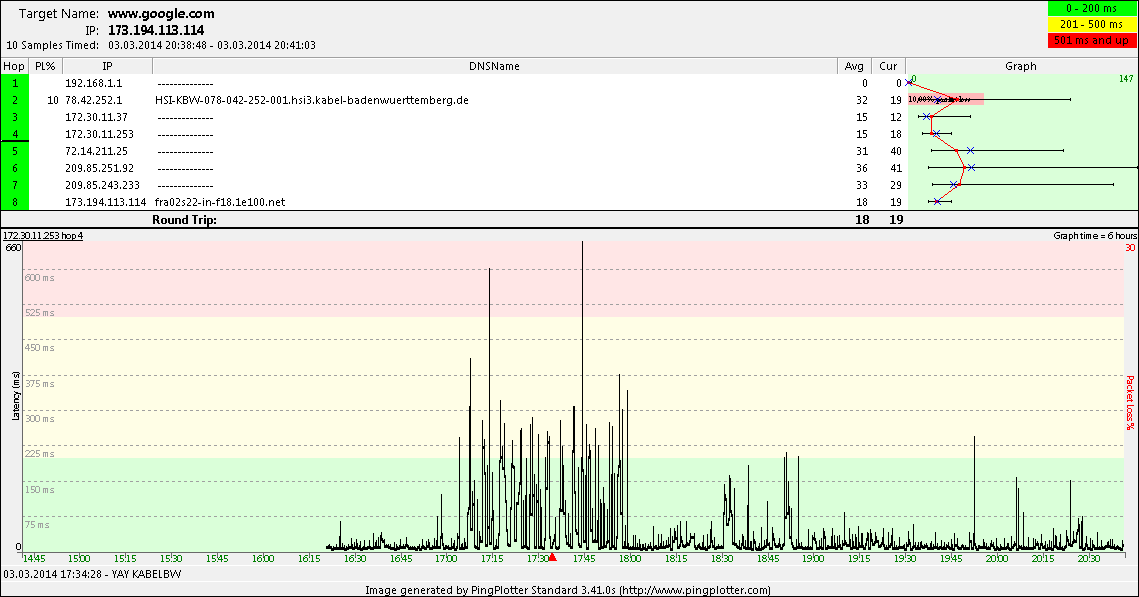
Task: Click the Avg column header
Action: coord(853,66)
